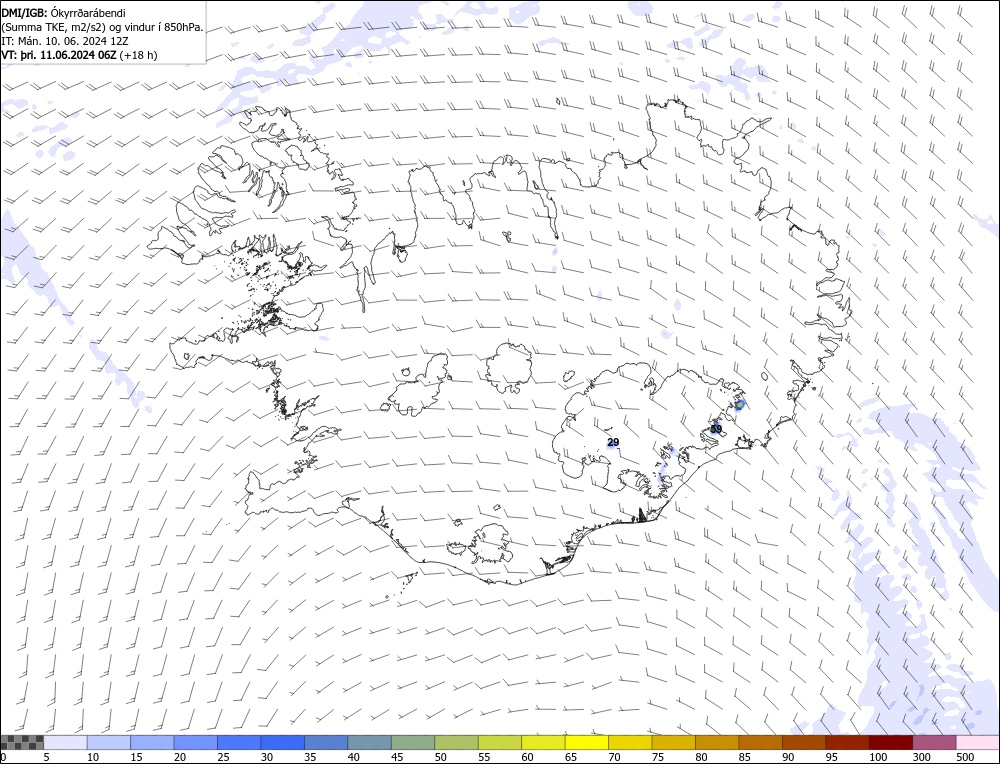Image resolution: width=1000 pixels, height=764 pixels.
Task: Select the legend swatch between 10 and 15
Action: [x=109, y=742]
